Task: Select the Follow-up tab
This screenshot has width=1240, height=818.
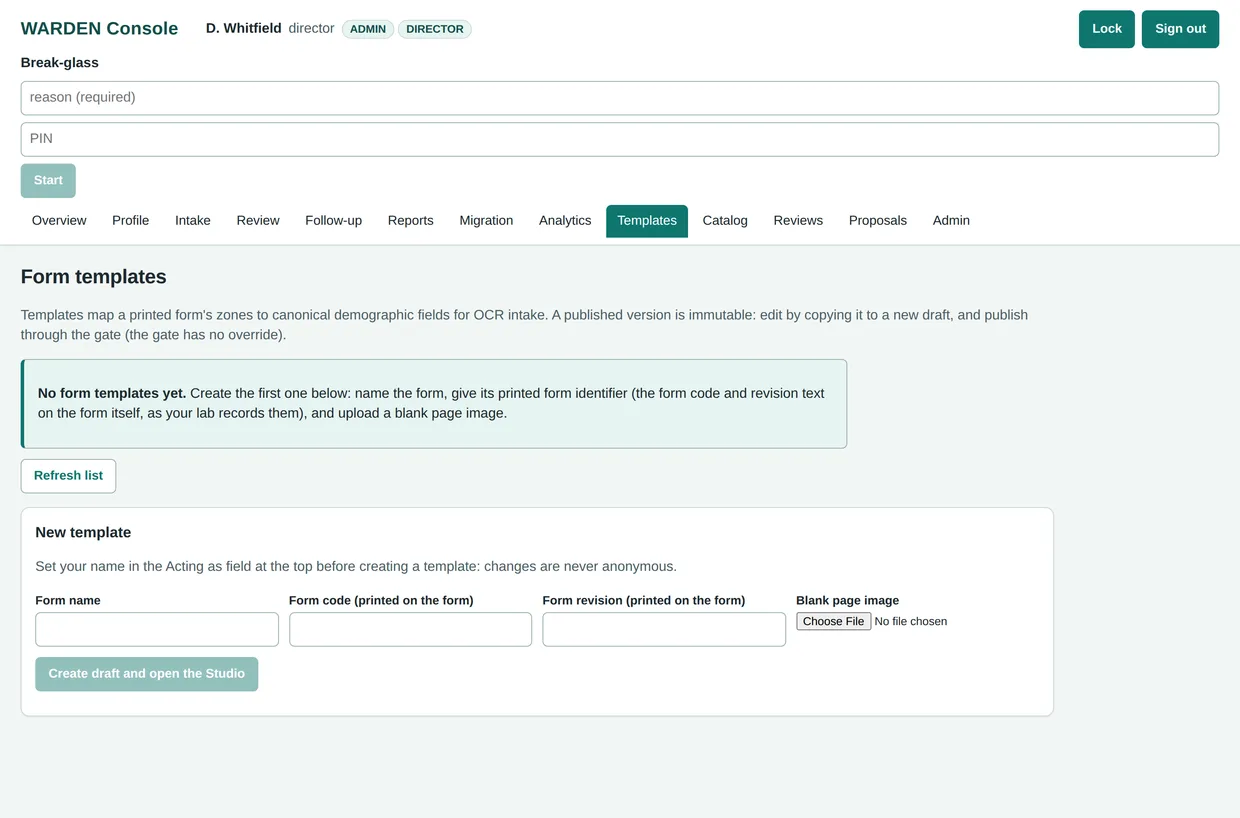Action: point(333,221)
